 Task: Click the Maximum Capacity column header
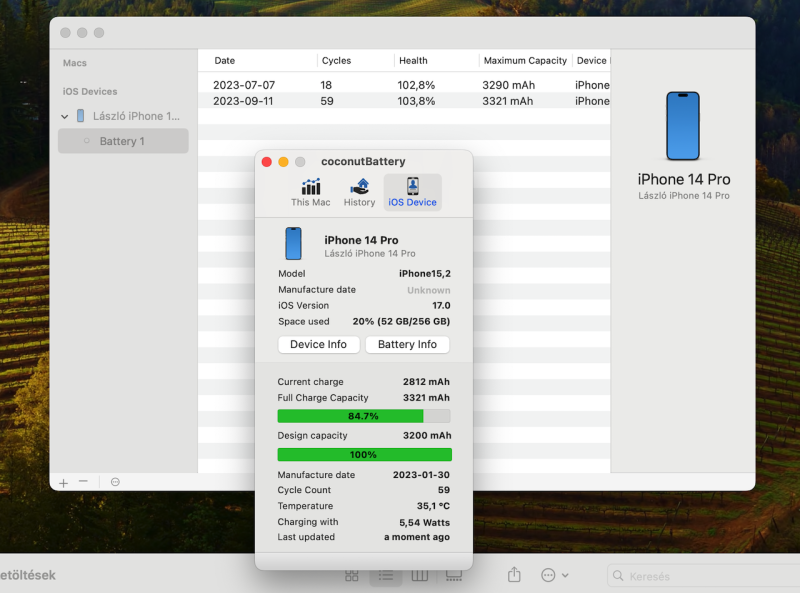pyautogui.click(x=525, y=60)
